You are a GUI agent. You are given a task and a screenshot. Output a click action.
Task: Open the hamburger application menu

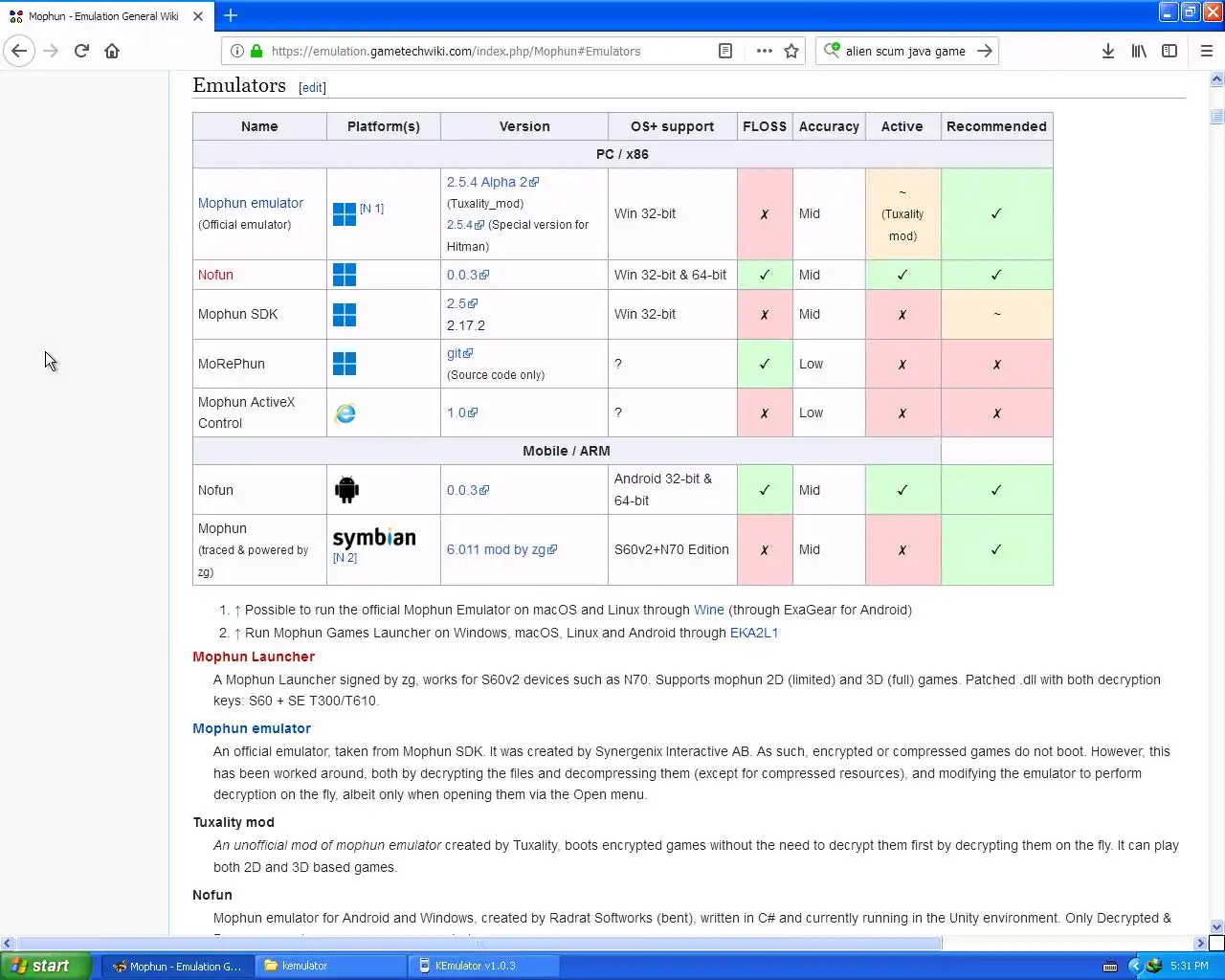1206,51
